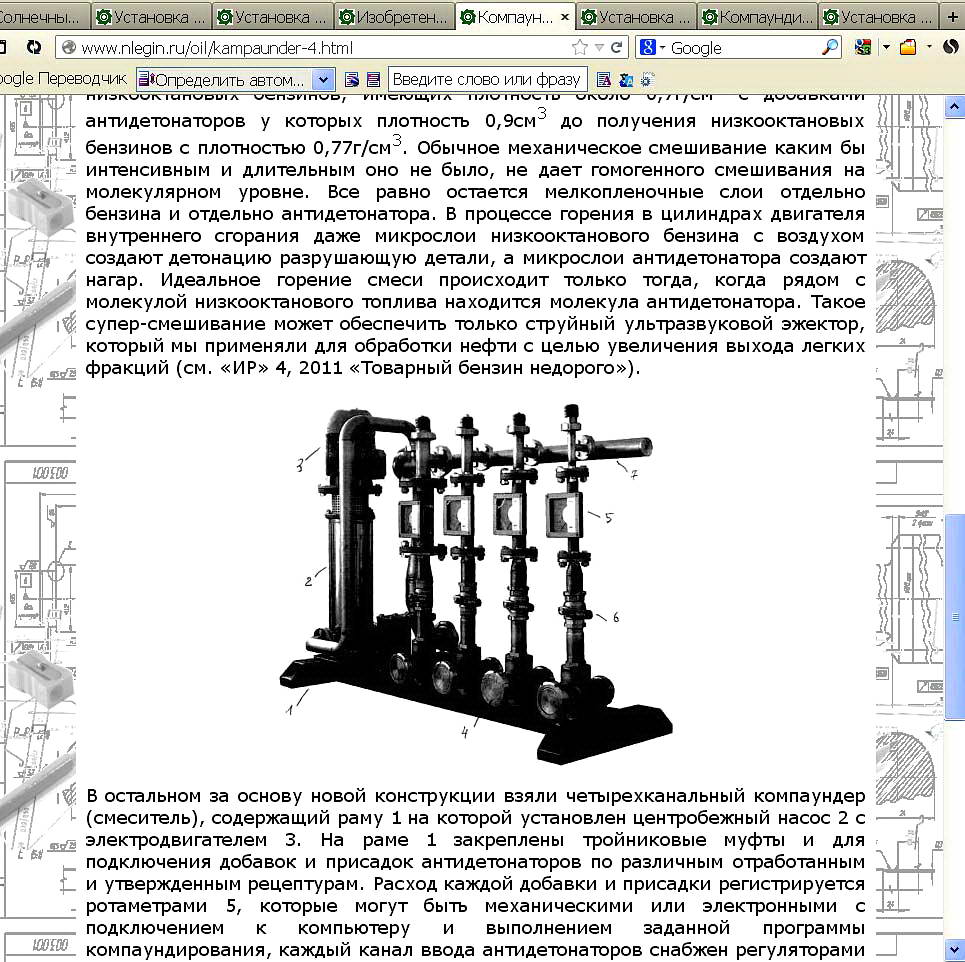
Task: Click the page scrollbar up arrow
Action: (954, 107)
